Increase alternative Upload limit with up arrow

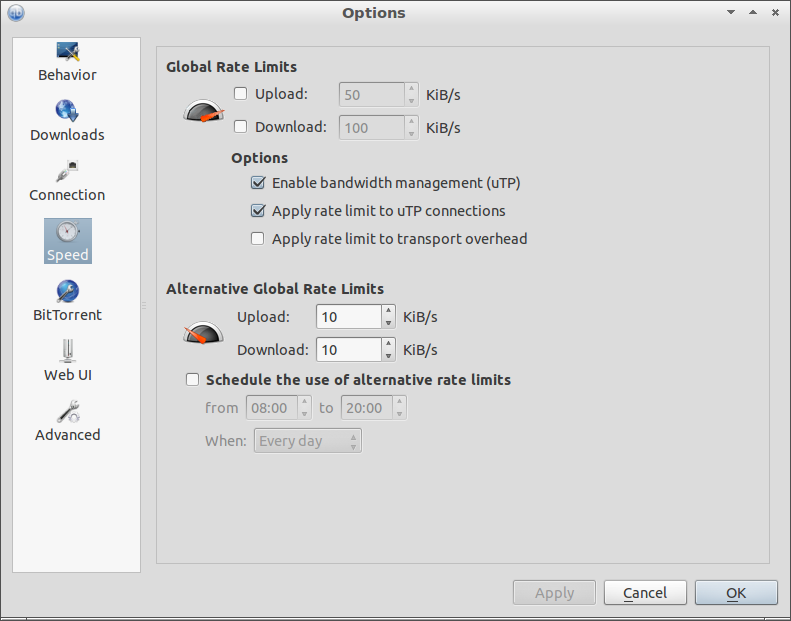click(388, 311)
